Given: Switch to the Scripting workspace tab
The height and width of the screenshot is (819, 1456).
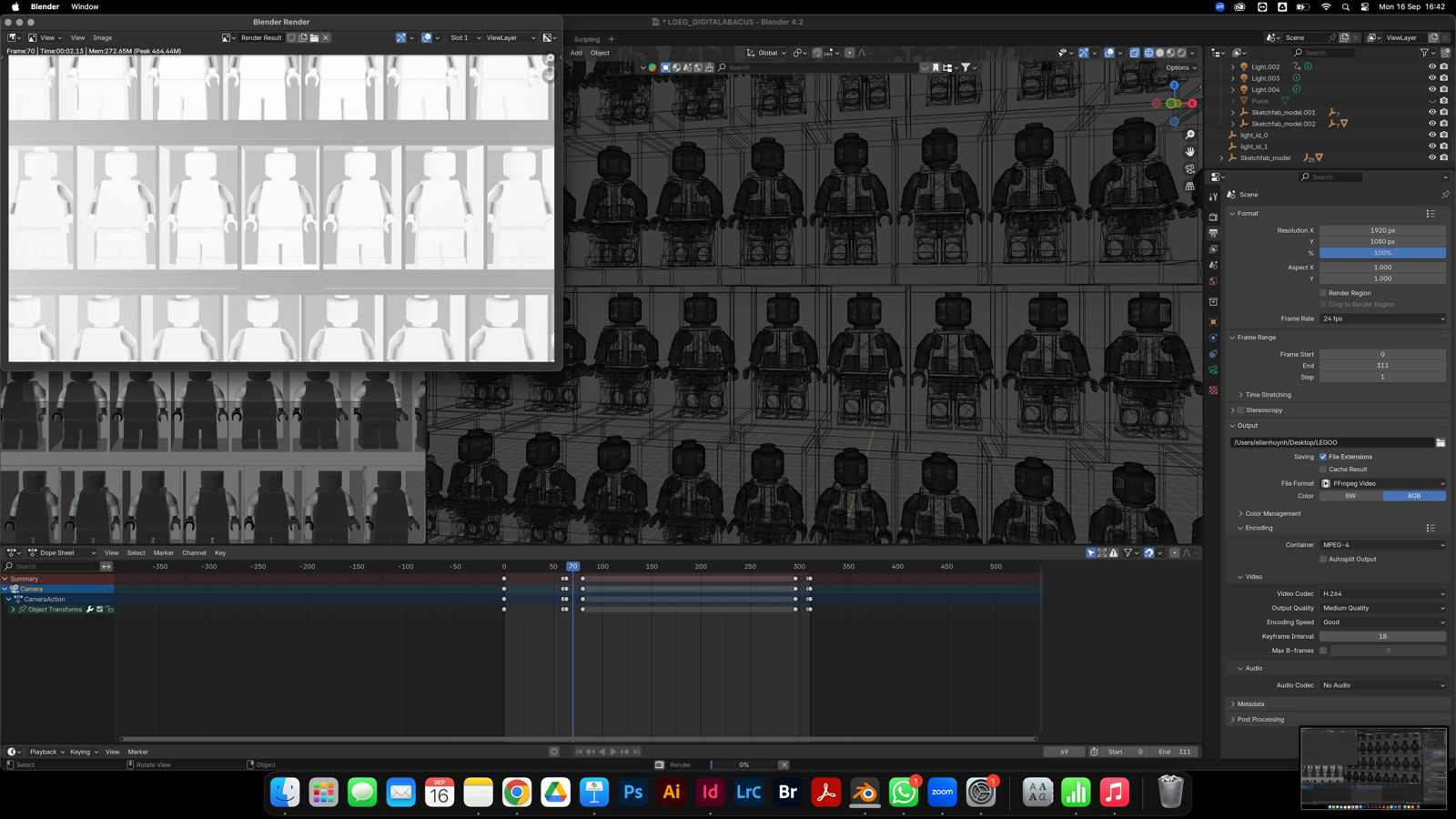Looking at the screenshot, I should click(586, 39).
